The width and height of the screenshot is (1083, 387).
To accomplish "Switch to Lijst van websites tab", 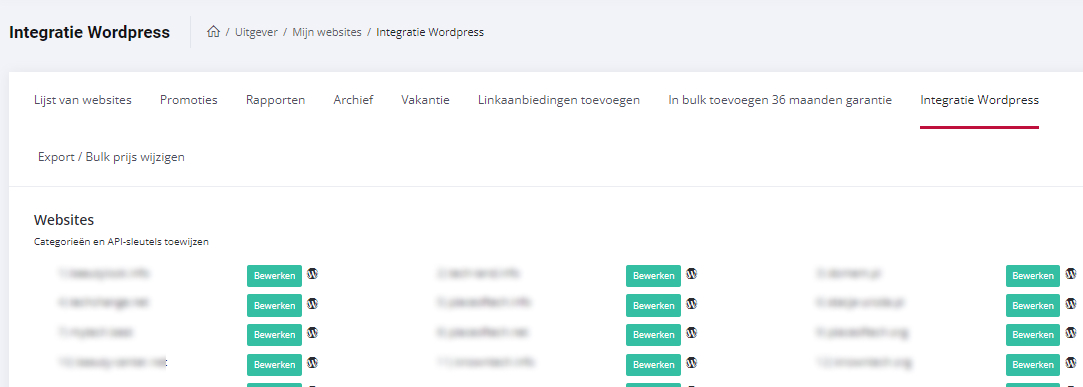I will coord(83,100).
